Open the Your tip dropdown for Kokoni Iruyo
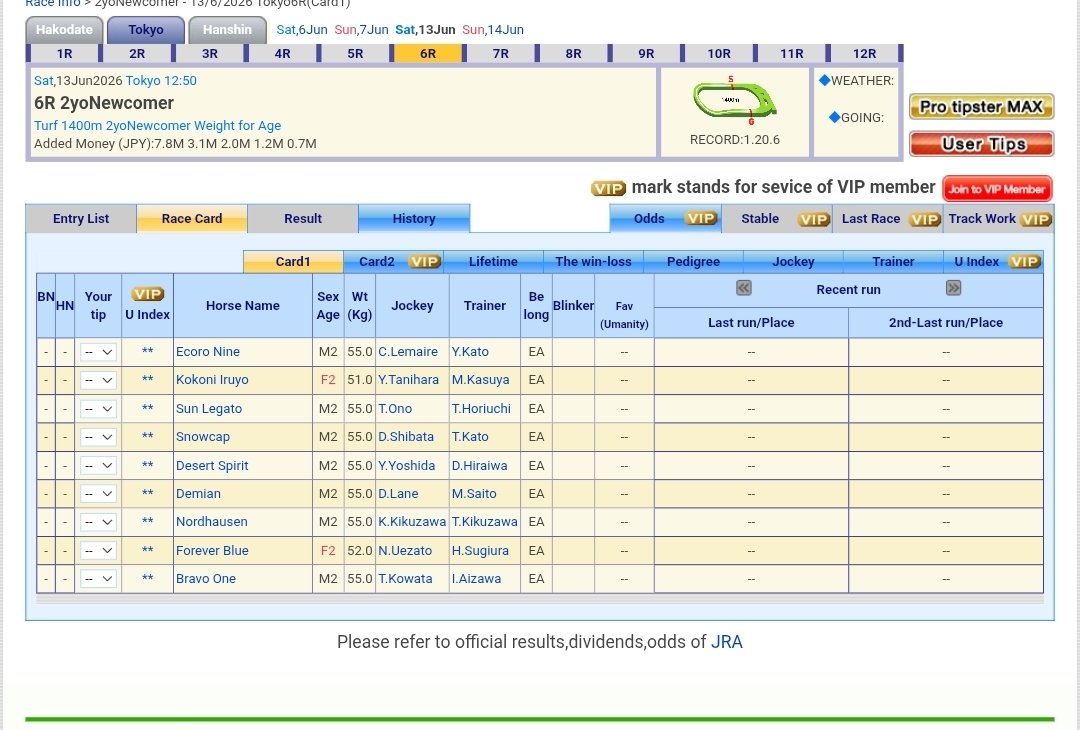Image resolution: width=1080 pixels, height=730 pixels. click(x=98, y=380)
